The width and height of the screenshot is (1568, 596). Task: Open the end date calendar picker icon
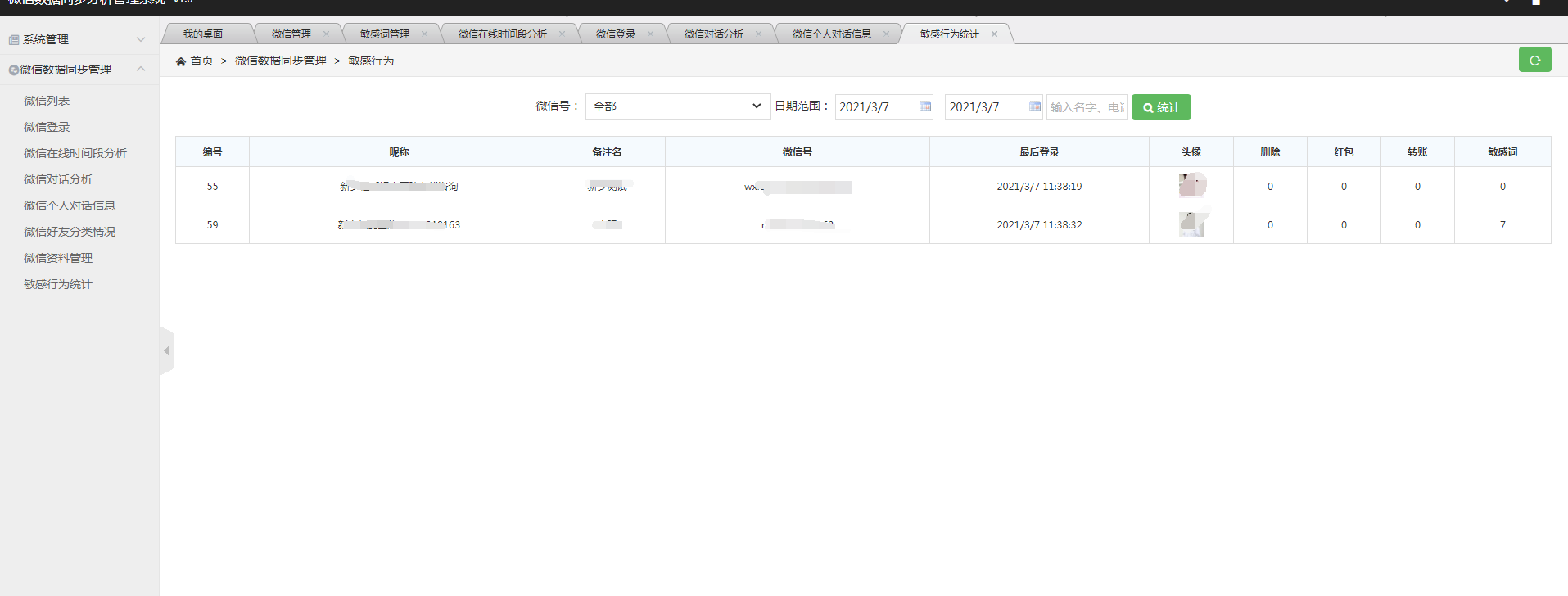[1034, 106]
